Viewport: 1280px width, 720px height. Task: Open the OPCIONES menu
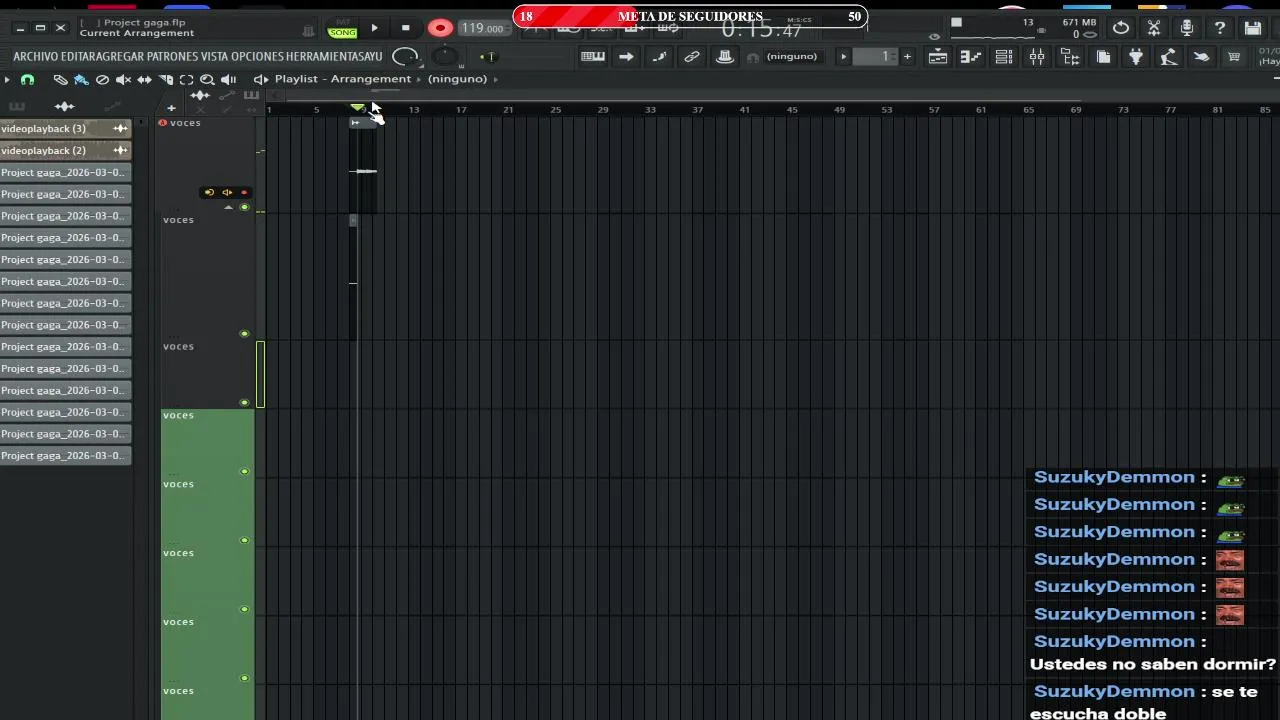click(257, 57)
